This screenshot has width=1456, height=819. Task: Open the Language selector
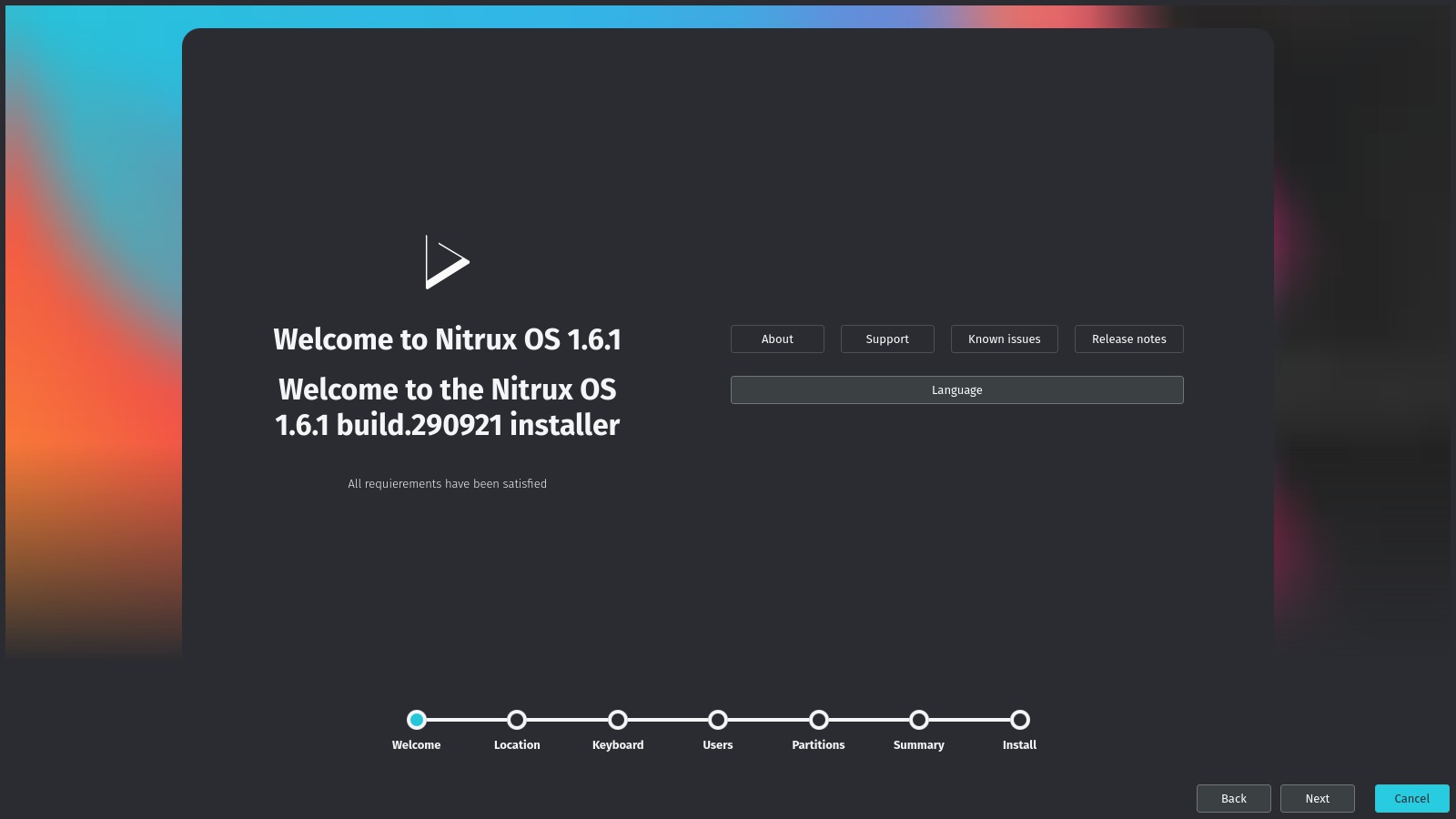[x=956, y=389]
